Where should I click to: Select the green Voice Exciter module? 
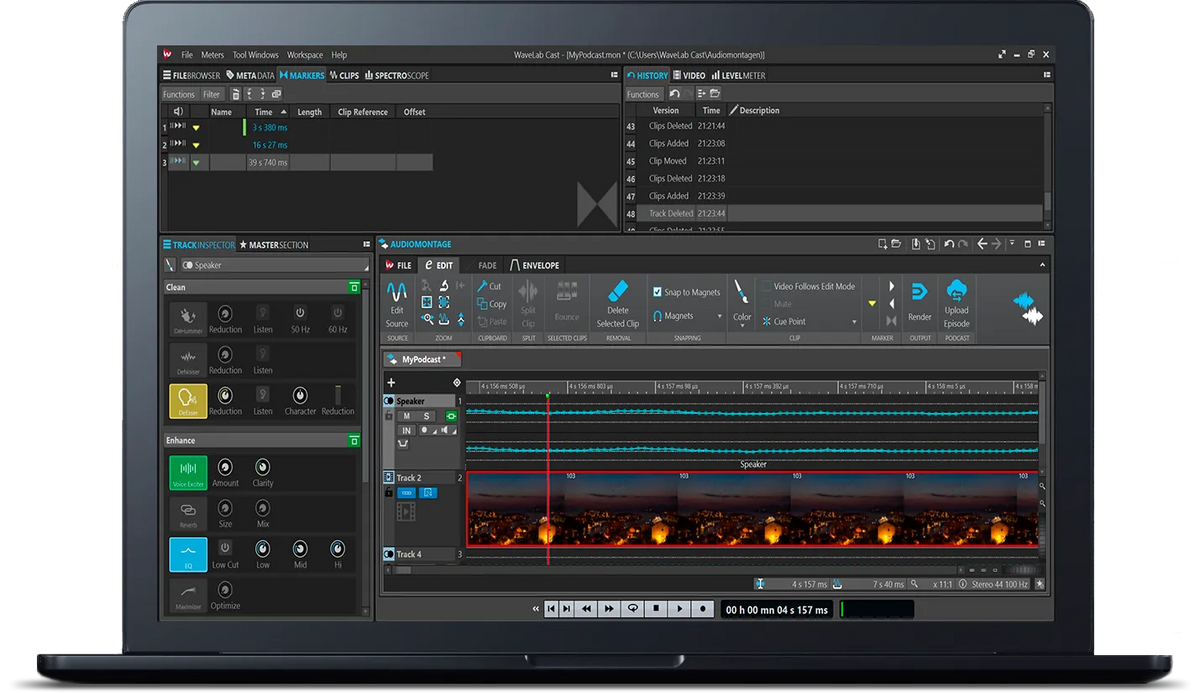(x=188, y=473)
